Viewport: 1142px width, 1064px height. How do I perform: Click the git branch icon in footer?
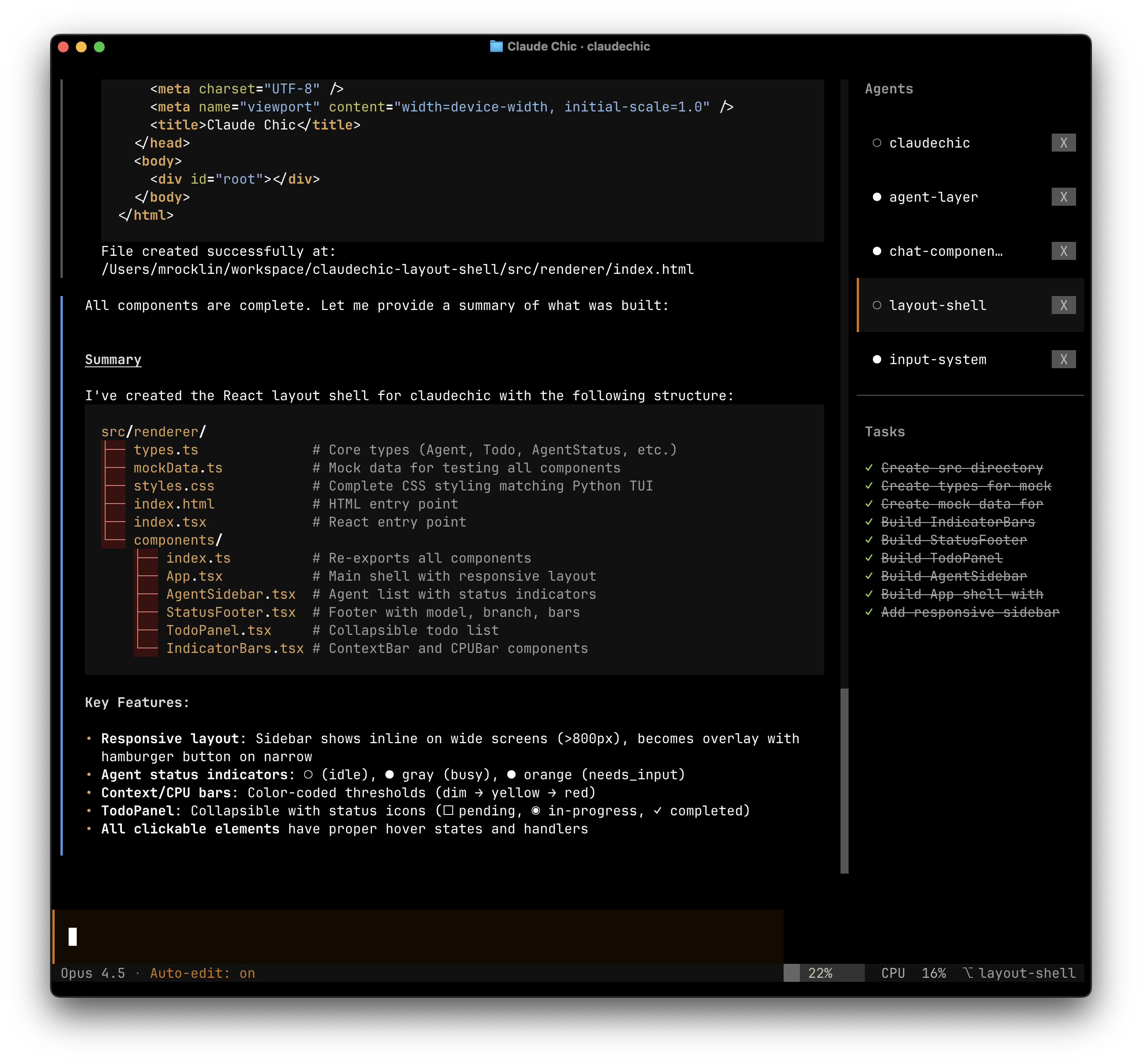pyautogui.click(x=968, y=973)
